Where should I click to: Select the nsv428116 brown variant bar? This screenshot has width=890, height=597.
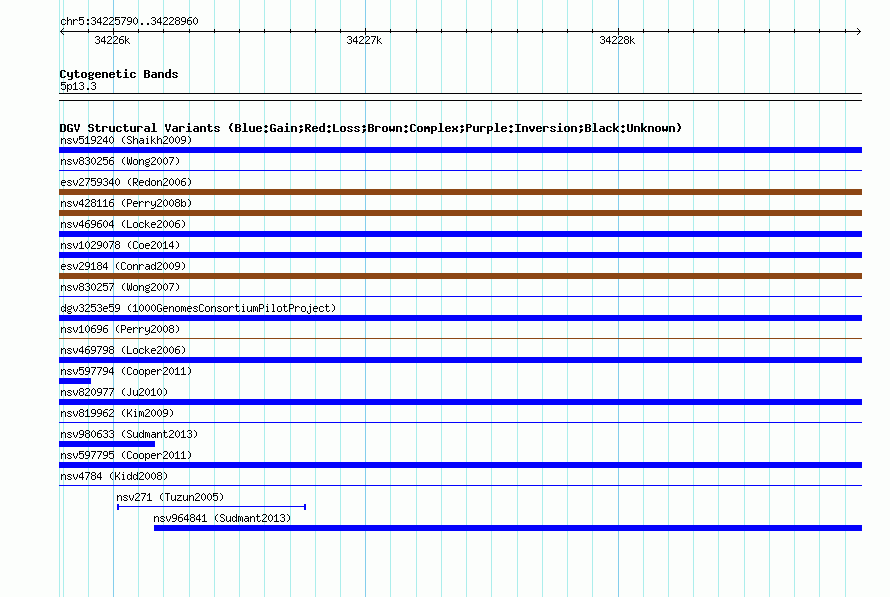[460, 213]
